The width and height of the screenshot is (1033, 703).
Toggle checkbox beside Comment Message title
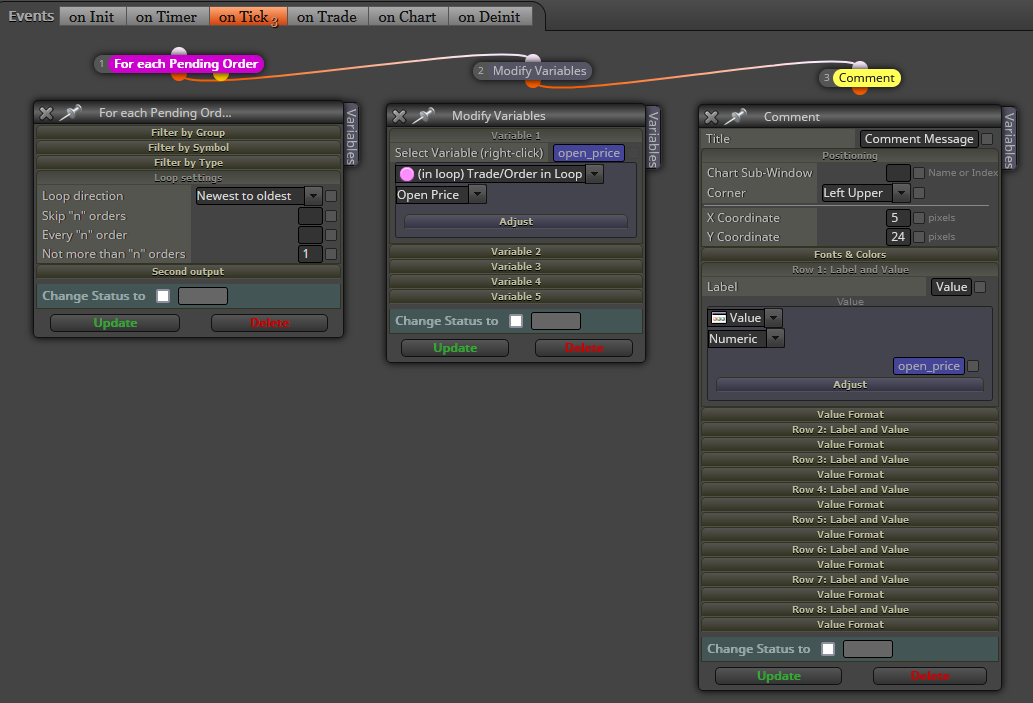[987, 139]
